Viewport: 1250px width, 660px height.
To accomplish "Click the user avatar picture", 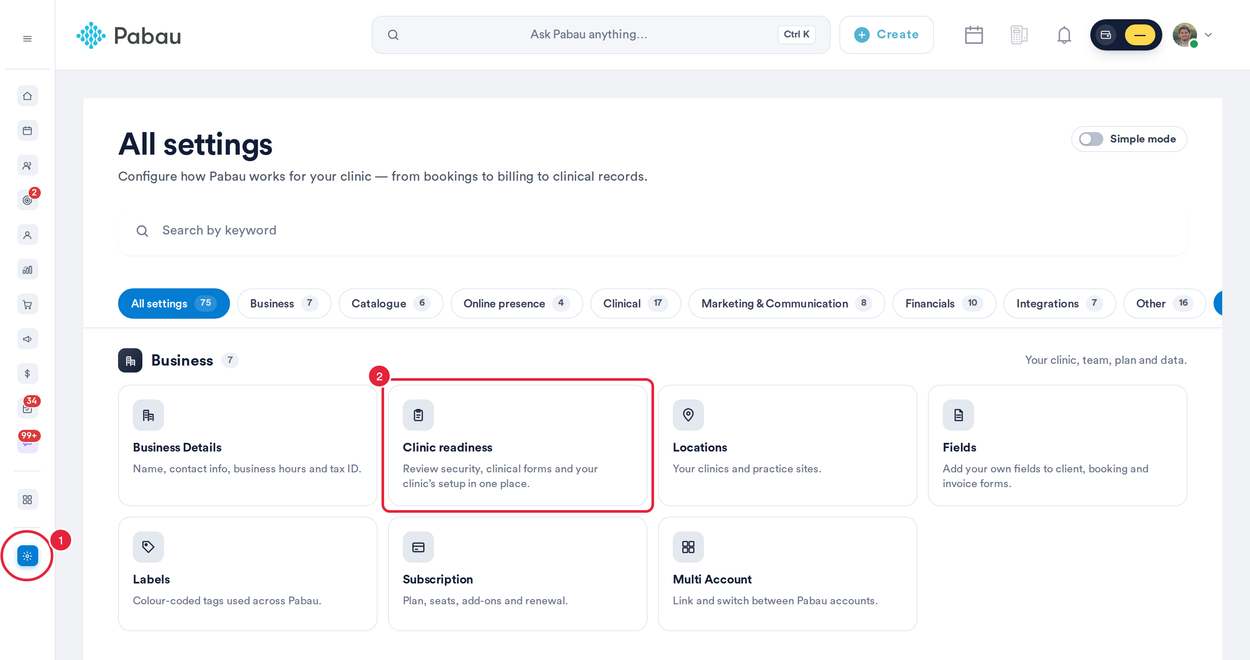I will (x=1185, y=35).
